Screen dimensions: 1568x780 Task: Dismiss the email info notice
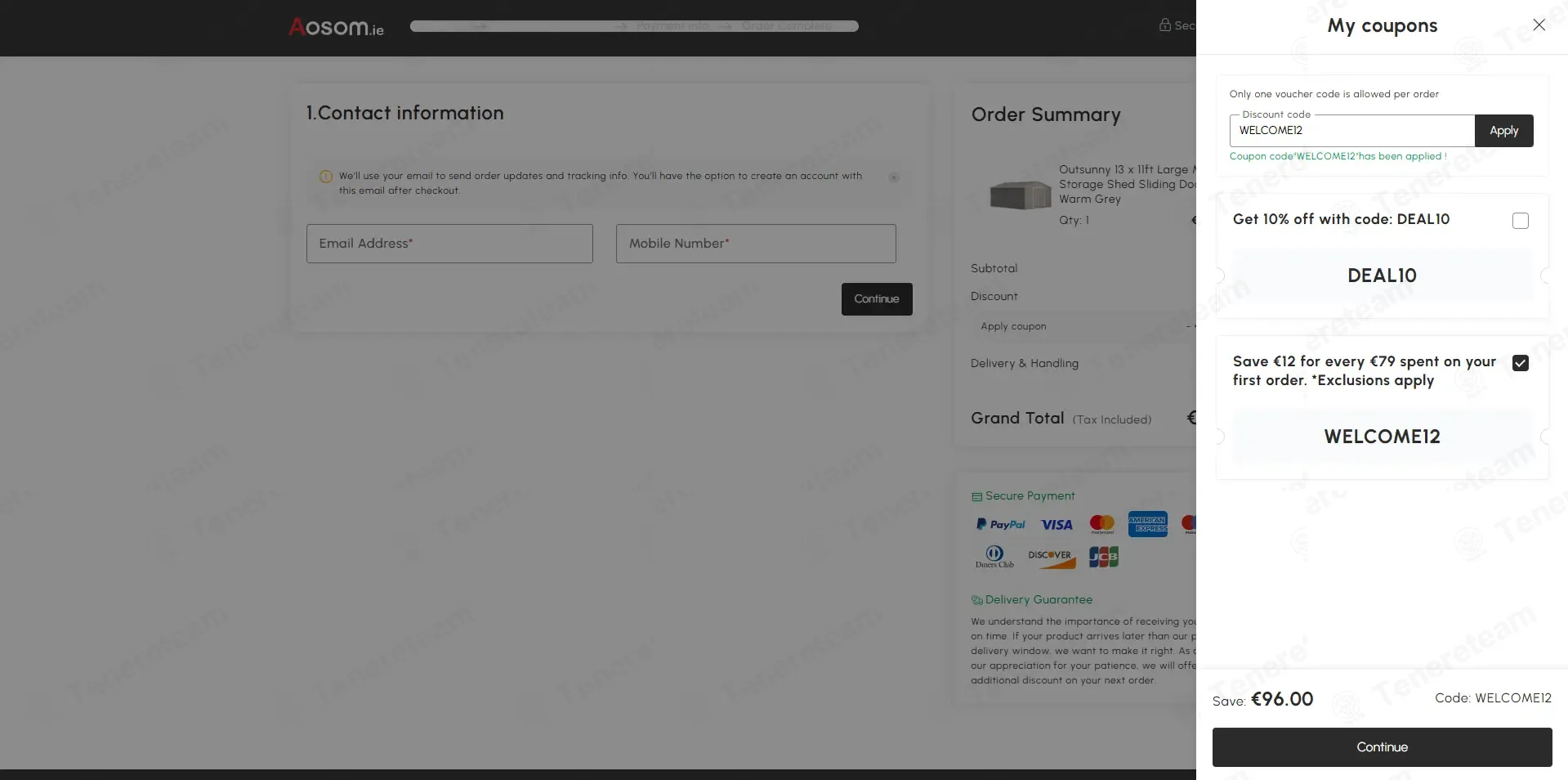(x=894, y=177)
